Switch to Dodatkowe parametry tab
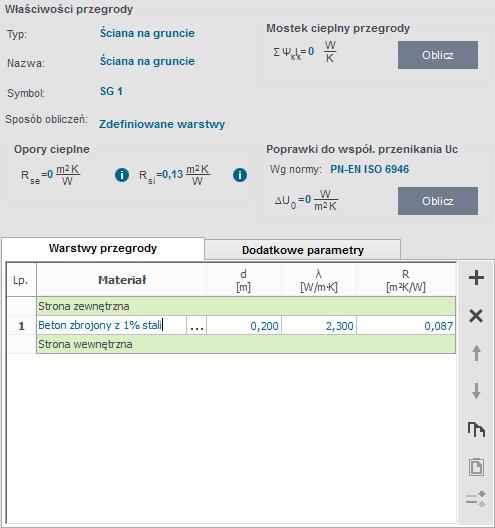The height and width of the screenshot is (528, 495). pyautogui.click(x=303, y=250)
